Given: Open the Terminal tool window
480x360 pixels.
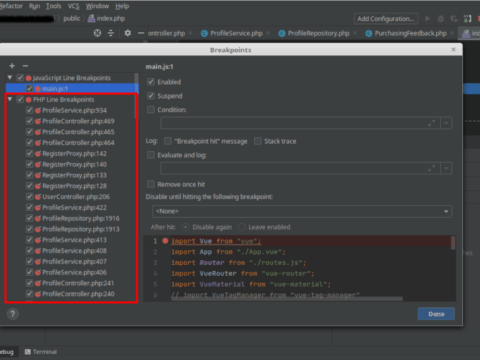Looking at the screenshot, I should click(x=41, y=352).
